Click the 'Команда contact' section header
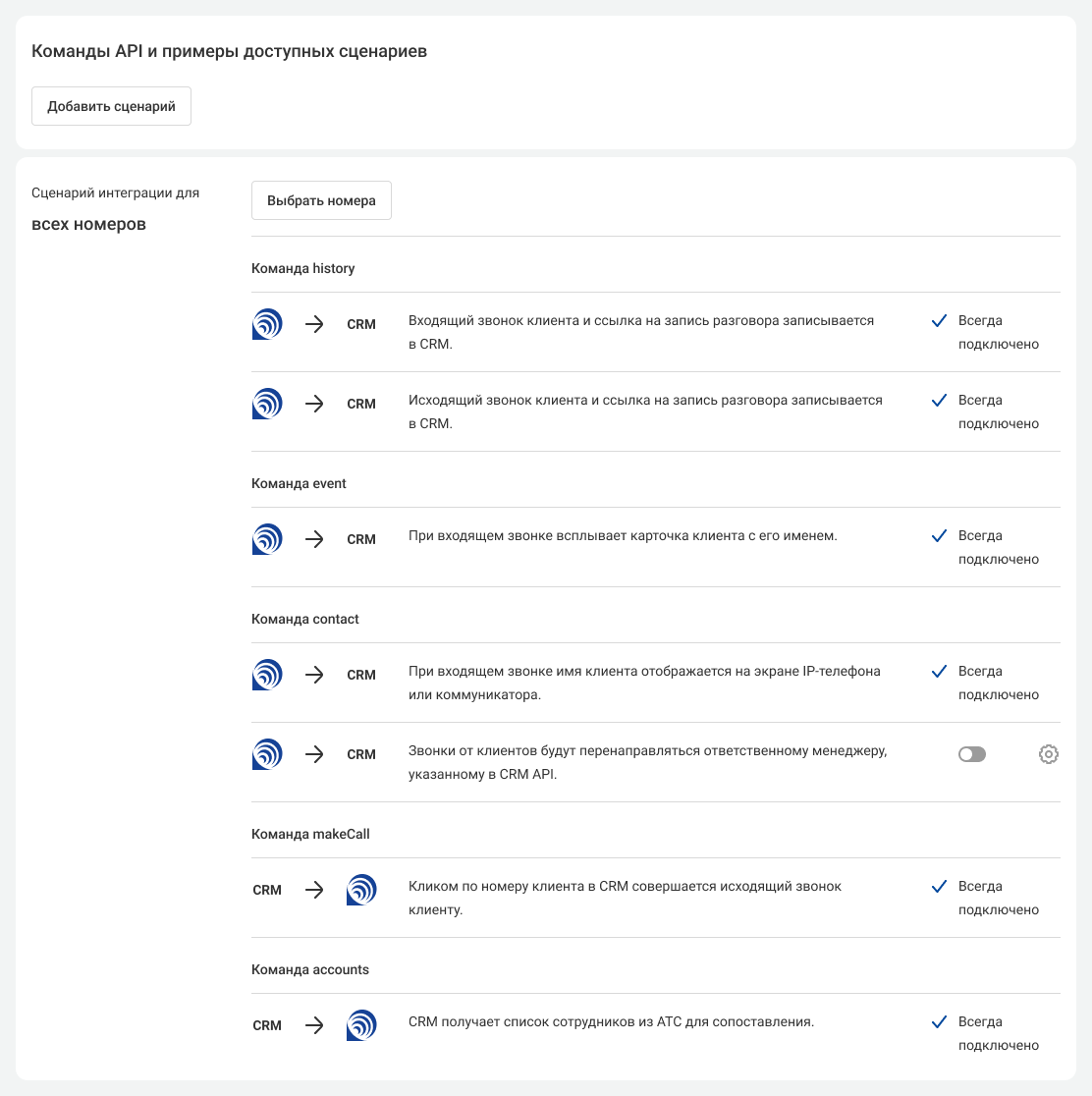This screenshot has width=1092, height=1096. point(305,619)
